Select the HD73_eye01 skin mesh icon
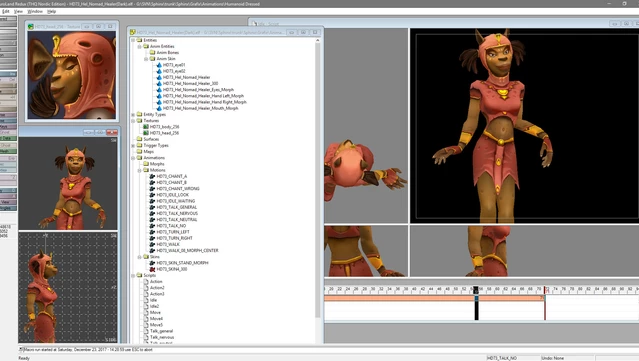 [159, 65]
